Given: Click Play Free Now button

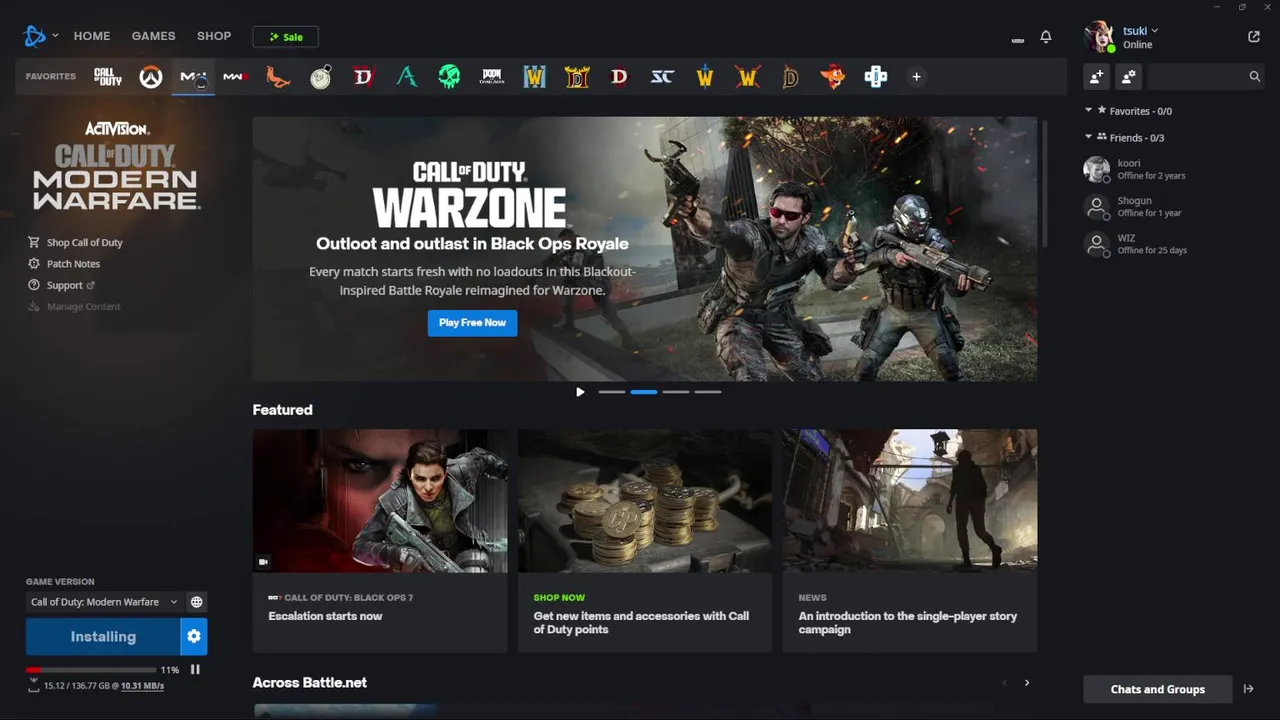Looking at the screenshot, I should (x=472, y=322).
